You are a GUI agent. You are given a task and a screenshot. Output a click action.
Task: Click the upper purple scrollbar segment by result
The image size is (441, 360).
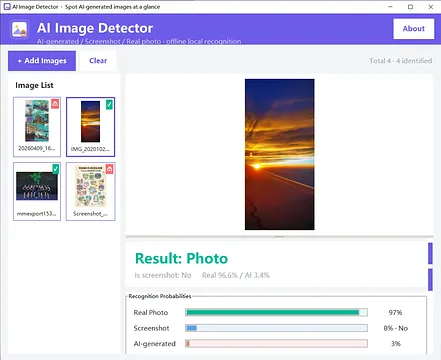pos(430,254)
